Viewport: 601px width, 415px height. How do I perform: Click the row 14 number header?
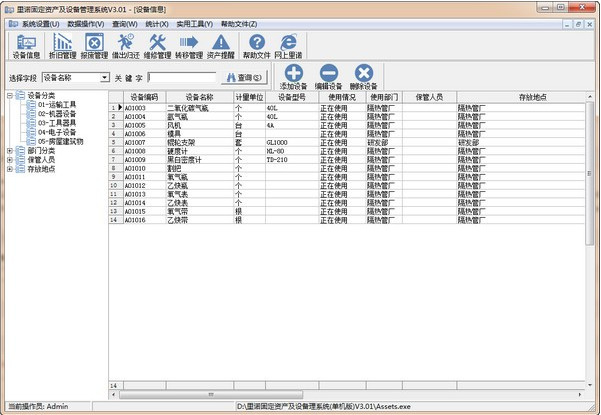pos(116,220)
